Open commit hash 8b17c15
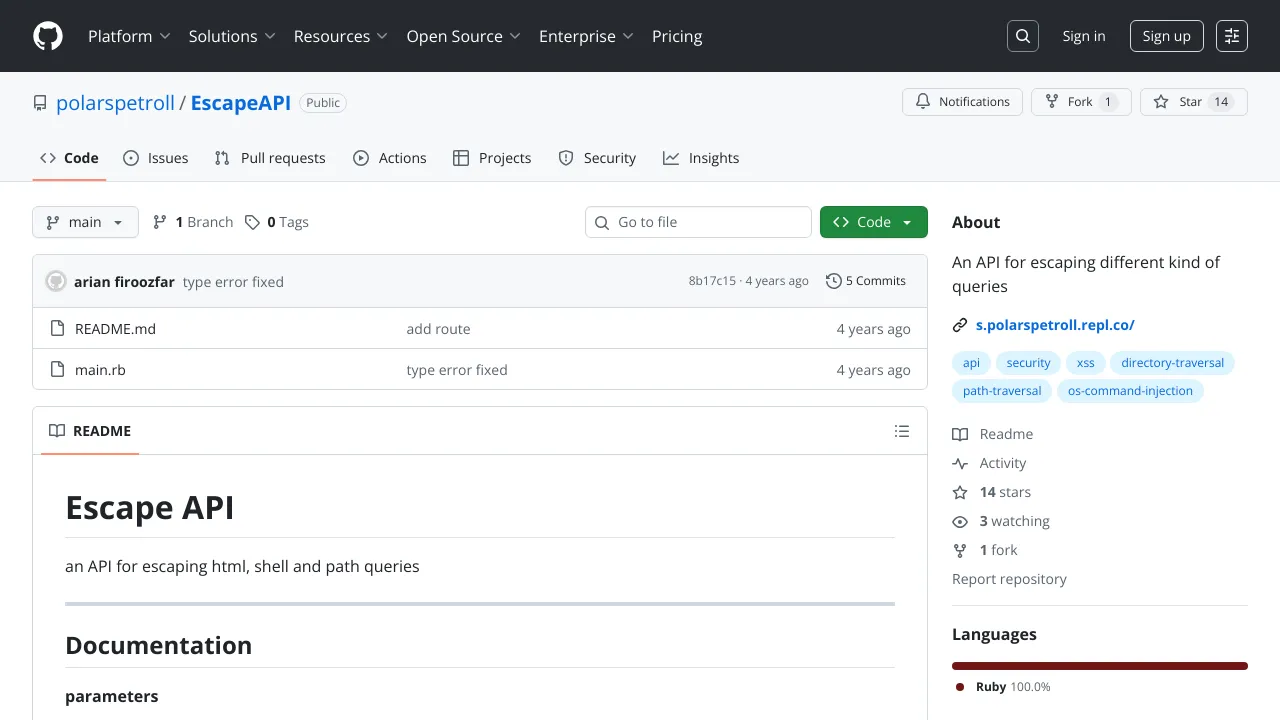Image resolution: width=1280 pixels, height=720 pixels. coord(712,281)
